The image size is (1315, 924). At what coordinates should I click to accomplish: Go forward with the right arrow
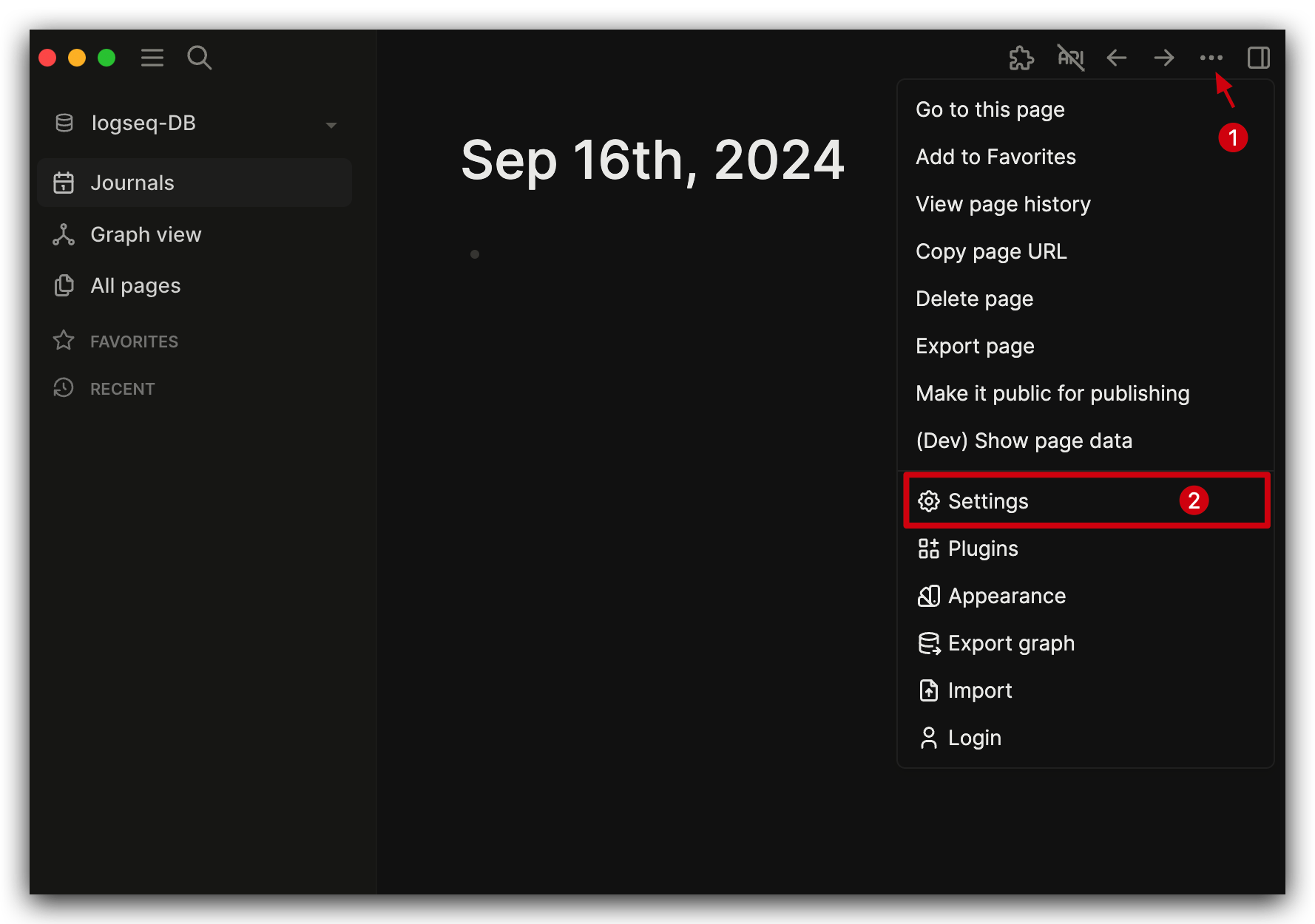[1164, 58]
